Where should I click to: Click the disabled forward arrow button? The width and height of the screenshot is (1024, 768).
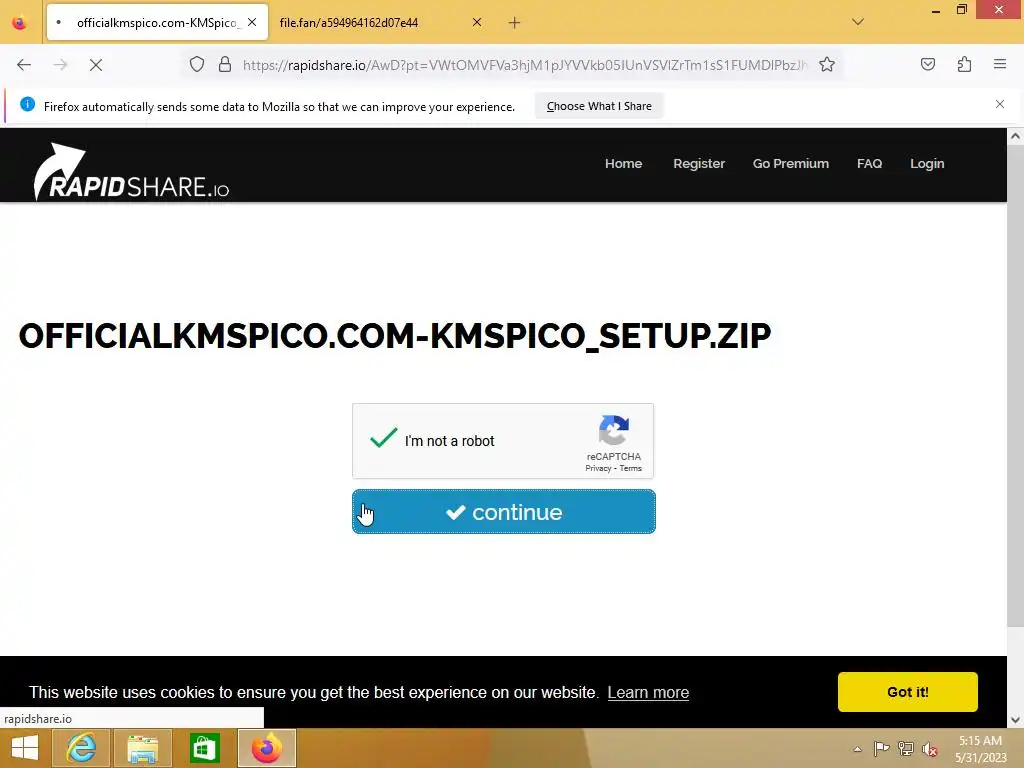(x=60, y=65)
